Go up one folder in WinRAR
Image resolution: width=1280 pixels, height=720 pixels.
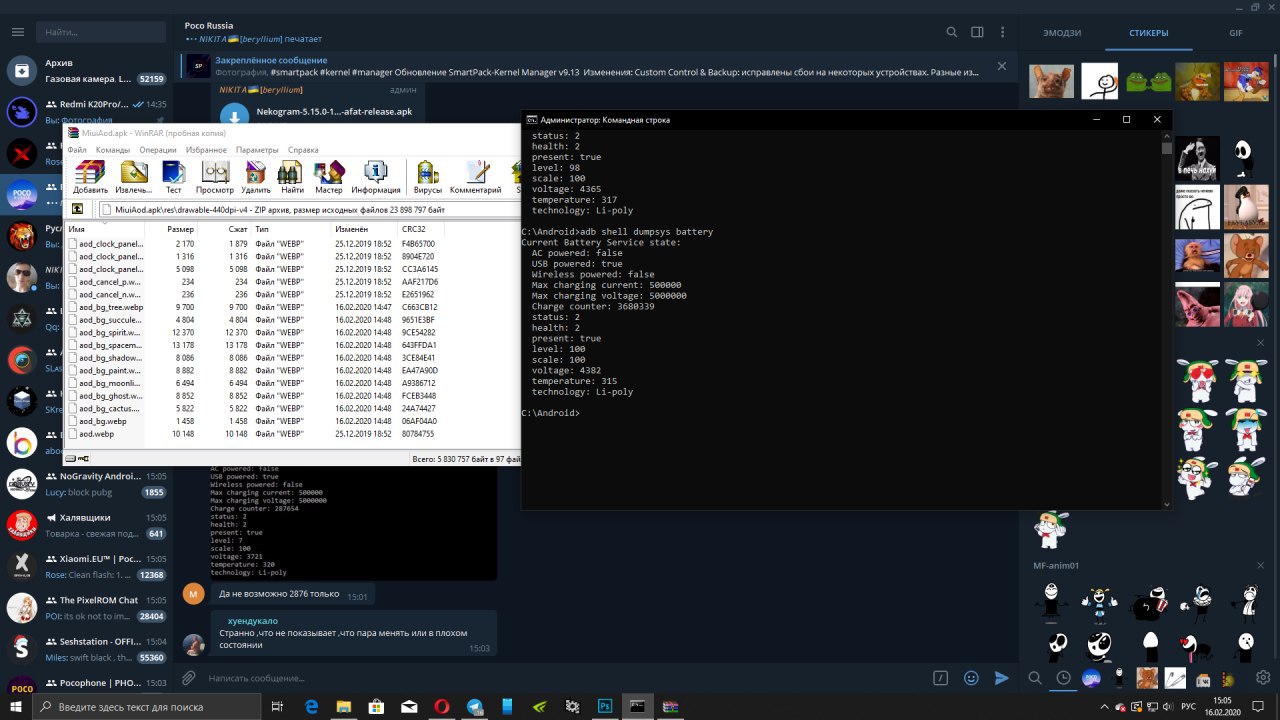click(77, 209)
